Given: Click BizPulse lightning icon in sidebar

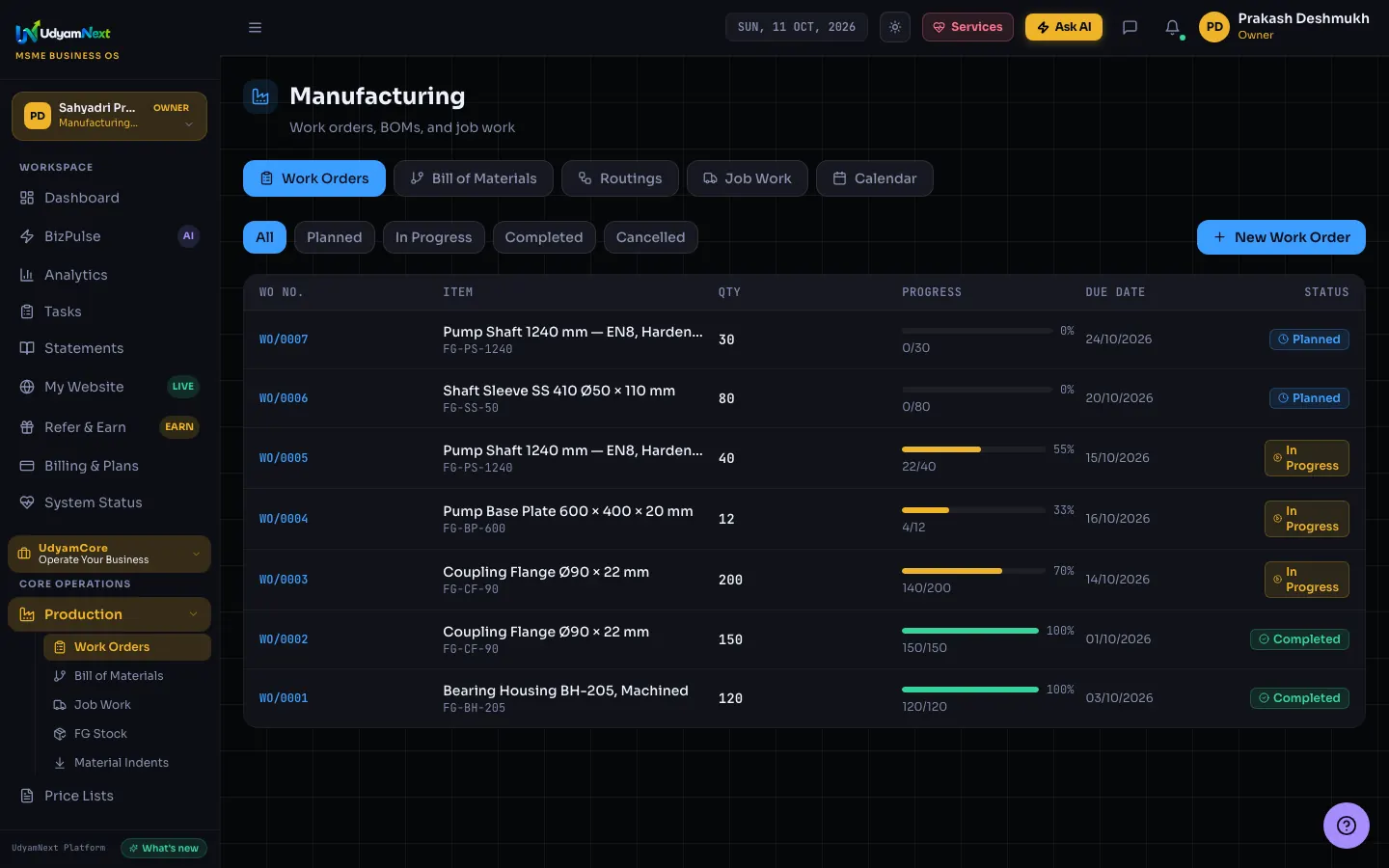Looking at the screenshot, I should [27, 236].
